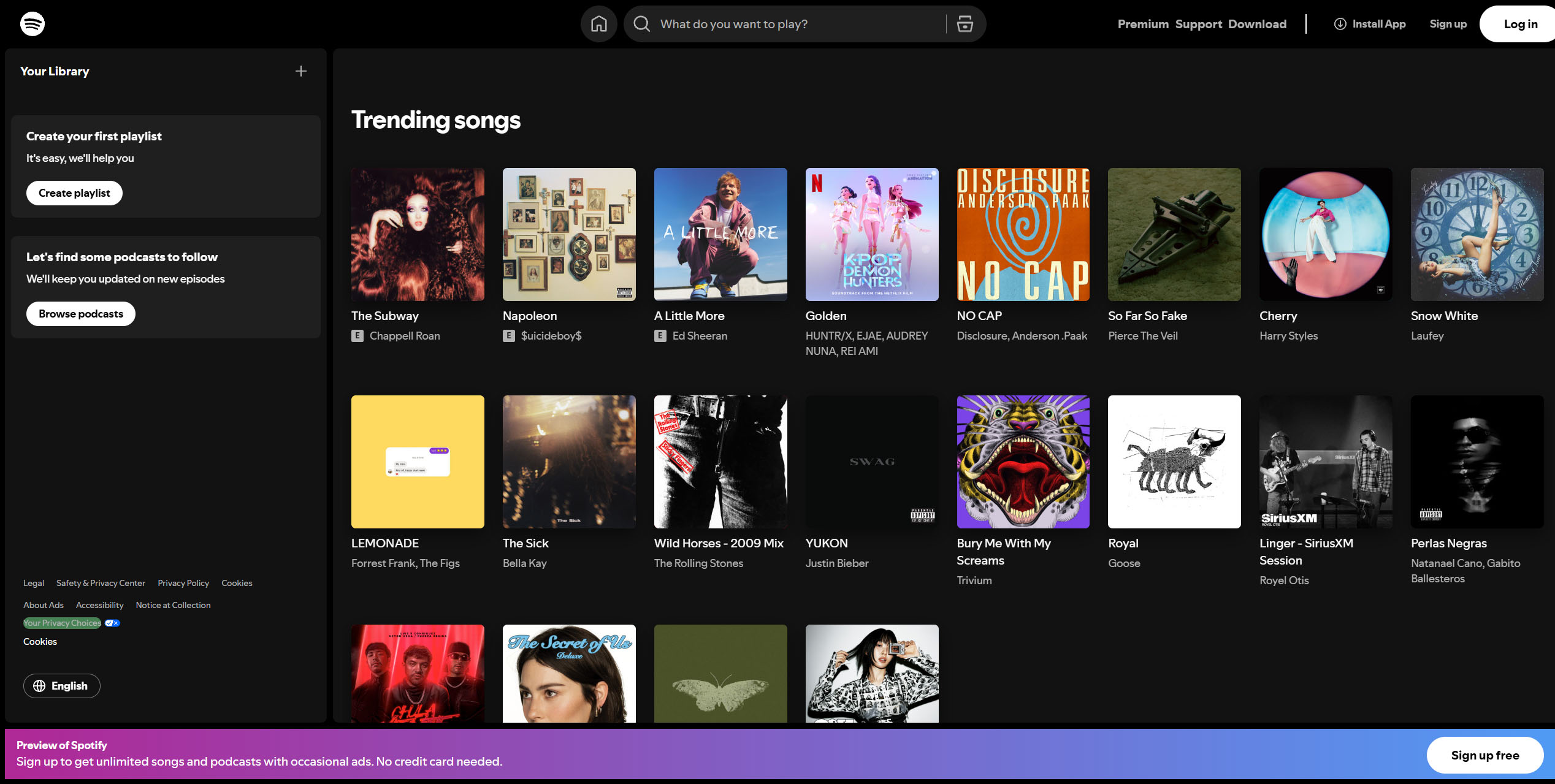Click the Goose artist link
This screenshot has width=1555, height=784.
1124,563
